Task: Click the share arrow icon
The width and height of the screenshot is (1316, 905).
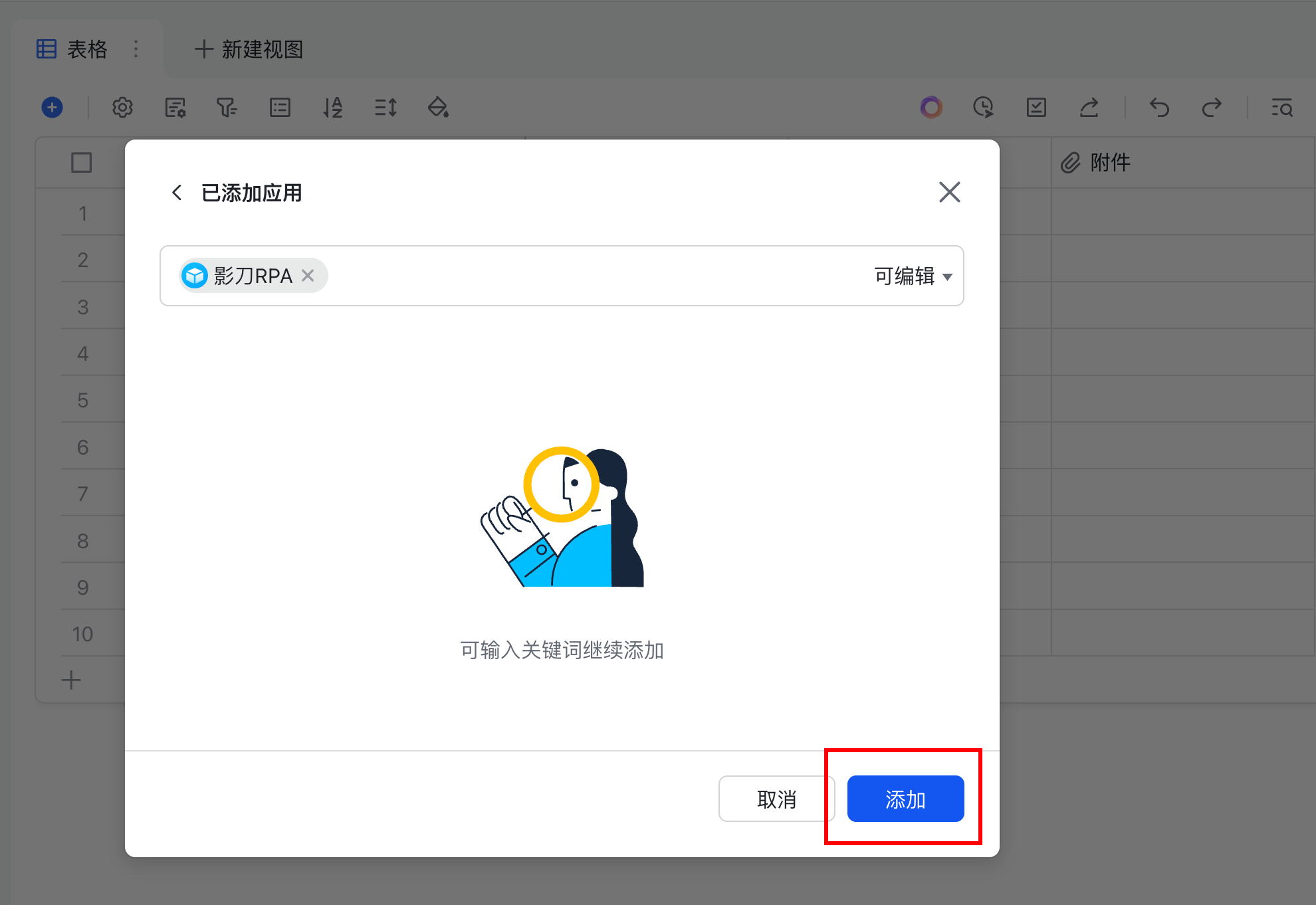Action: click(x=1089, y=107)
